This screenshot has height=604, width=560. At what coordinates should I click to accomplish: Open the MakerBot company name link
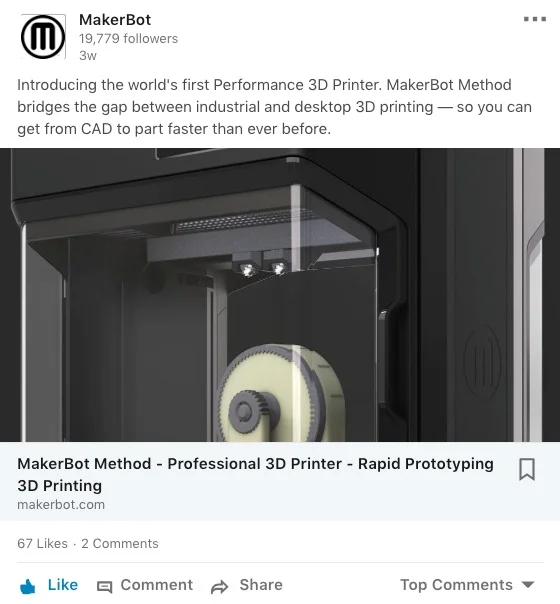coord(115,20)
